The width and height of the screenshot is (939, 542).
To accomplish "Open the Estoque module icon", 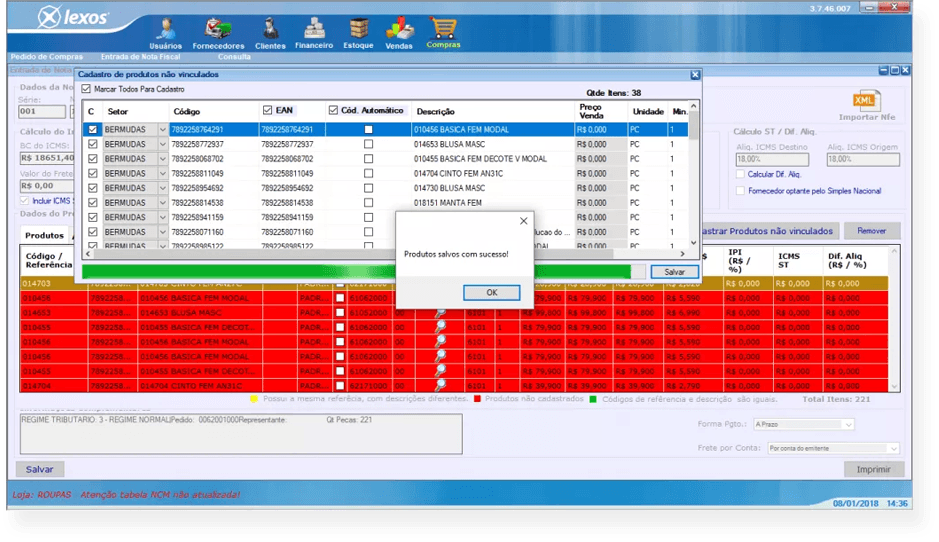I will coord(358,34).
